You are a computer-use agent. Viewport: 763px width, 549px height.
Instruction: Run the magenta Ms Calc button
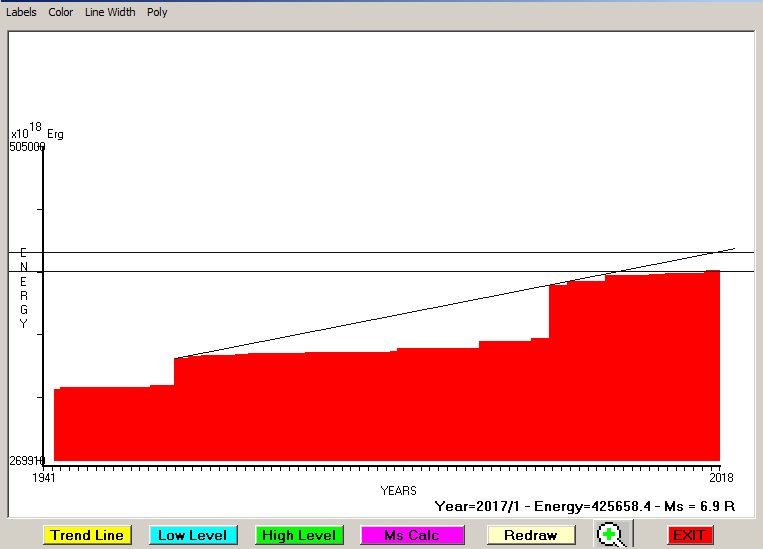click(411, 535)
